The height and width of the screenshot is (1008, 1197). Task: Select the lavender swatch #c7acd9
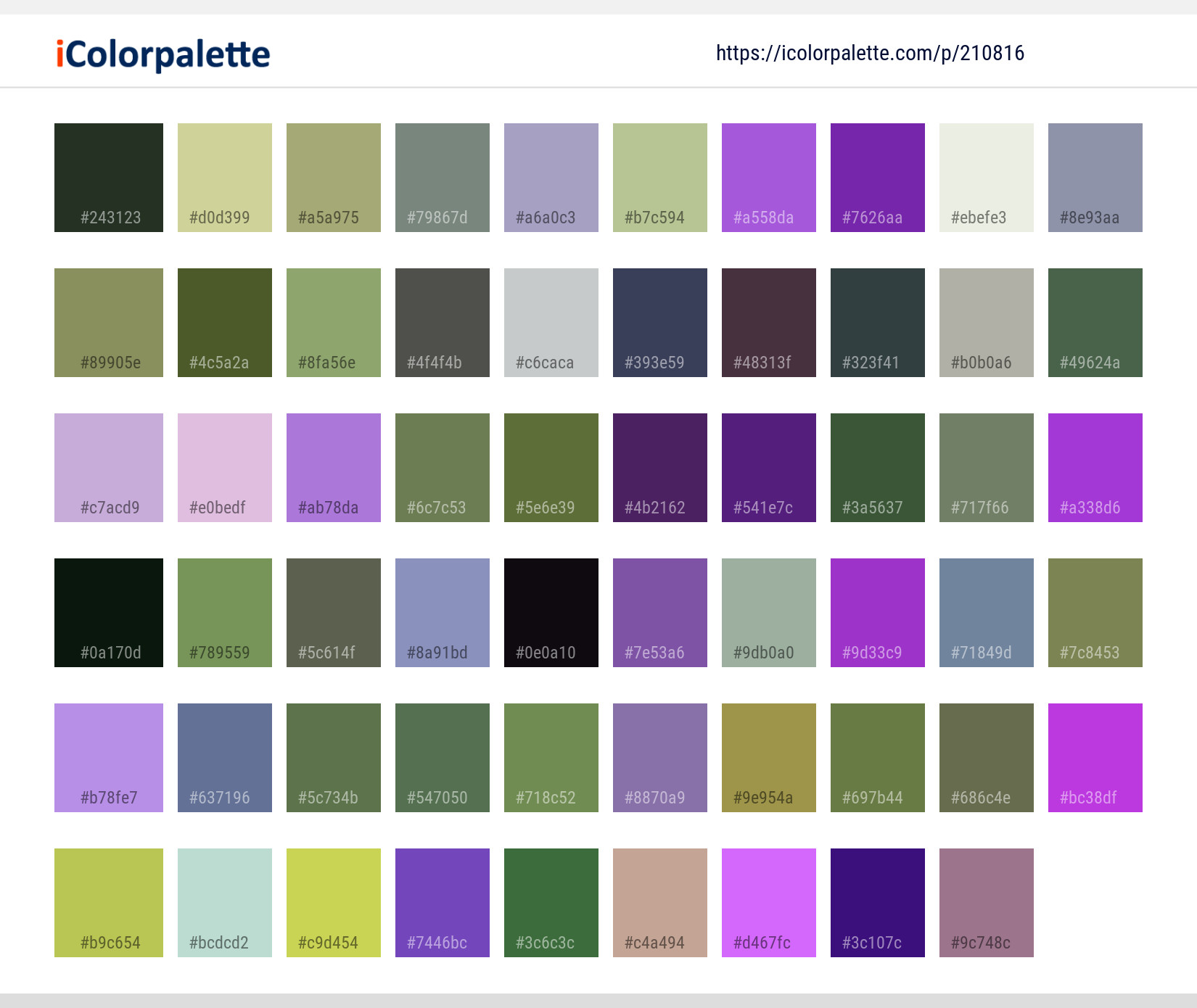click(108, 467)
